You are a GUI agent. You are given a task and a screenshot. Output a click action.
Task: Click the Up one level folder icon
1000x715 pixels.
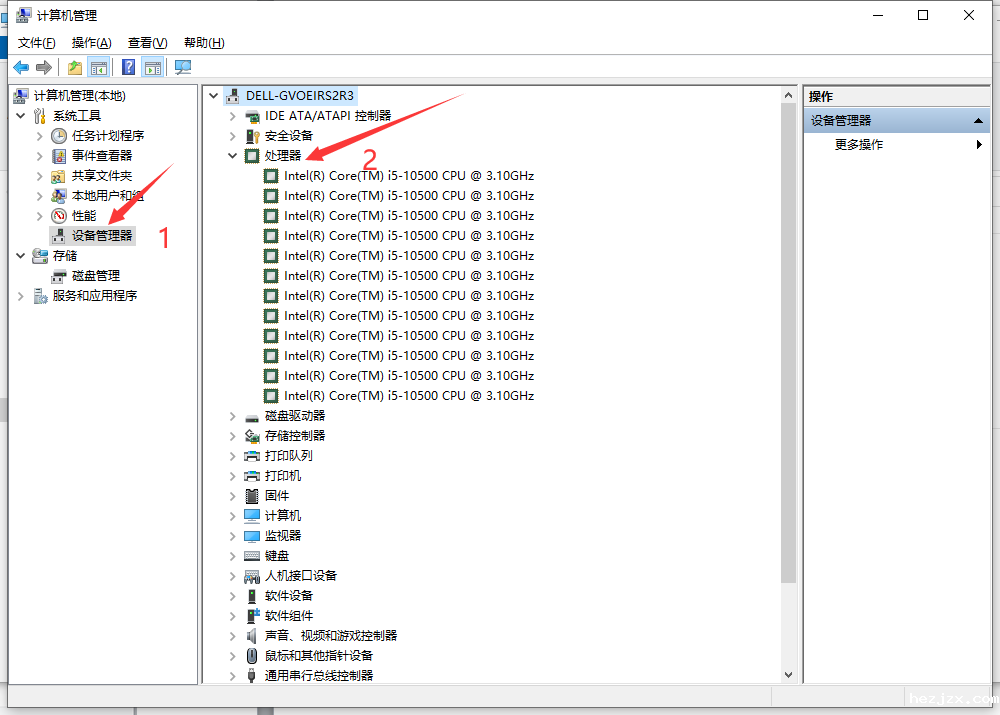(x=75, y=67)
